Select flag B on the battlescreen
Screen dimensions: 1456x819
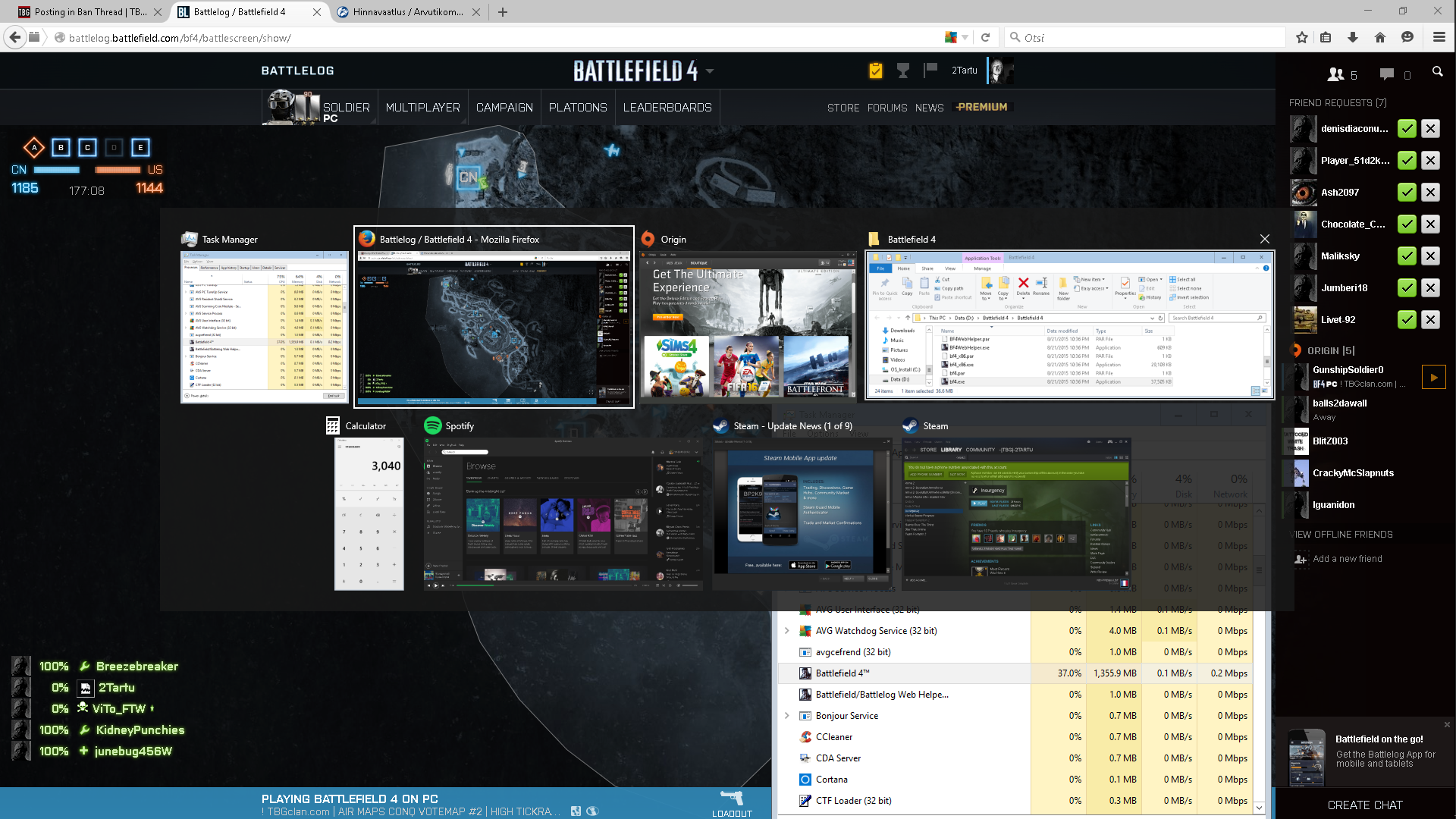61,148
